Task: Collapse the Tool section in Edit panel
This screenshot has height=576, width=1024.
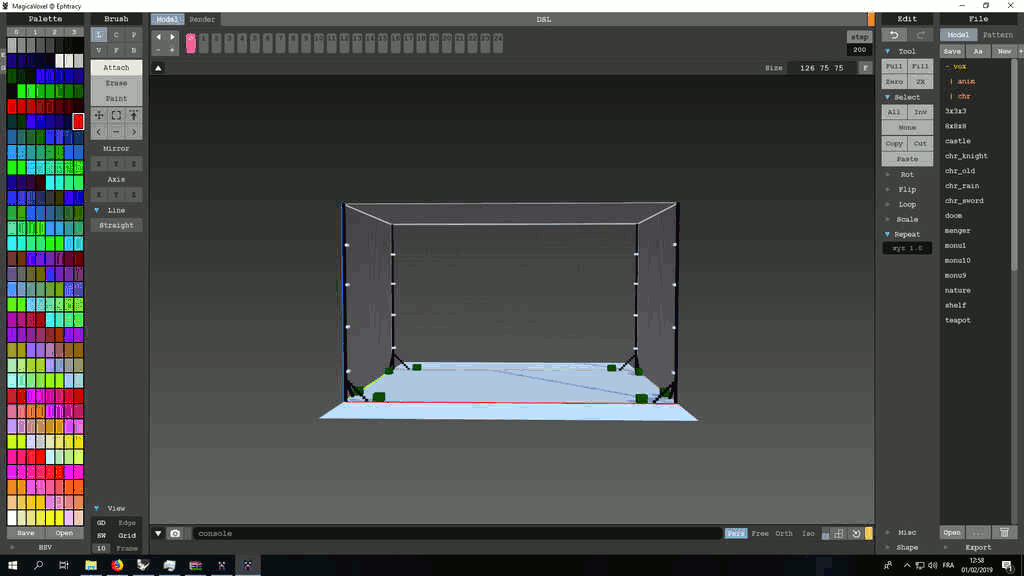Action: click(888, 51)
